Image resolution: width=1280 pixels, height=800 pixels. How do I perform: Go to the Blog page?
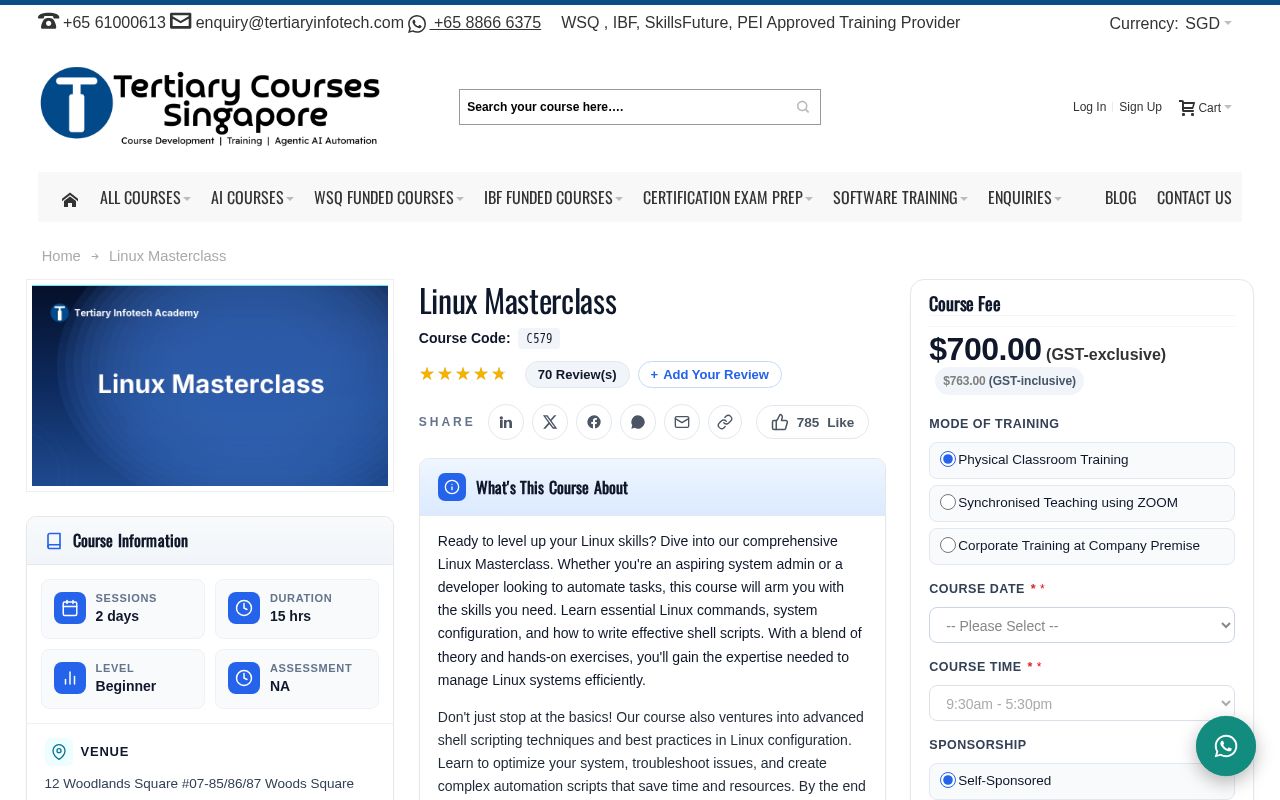click(1120, 198)
